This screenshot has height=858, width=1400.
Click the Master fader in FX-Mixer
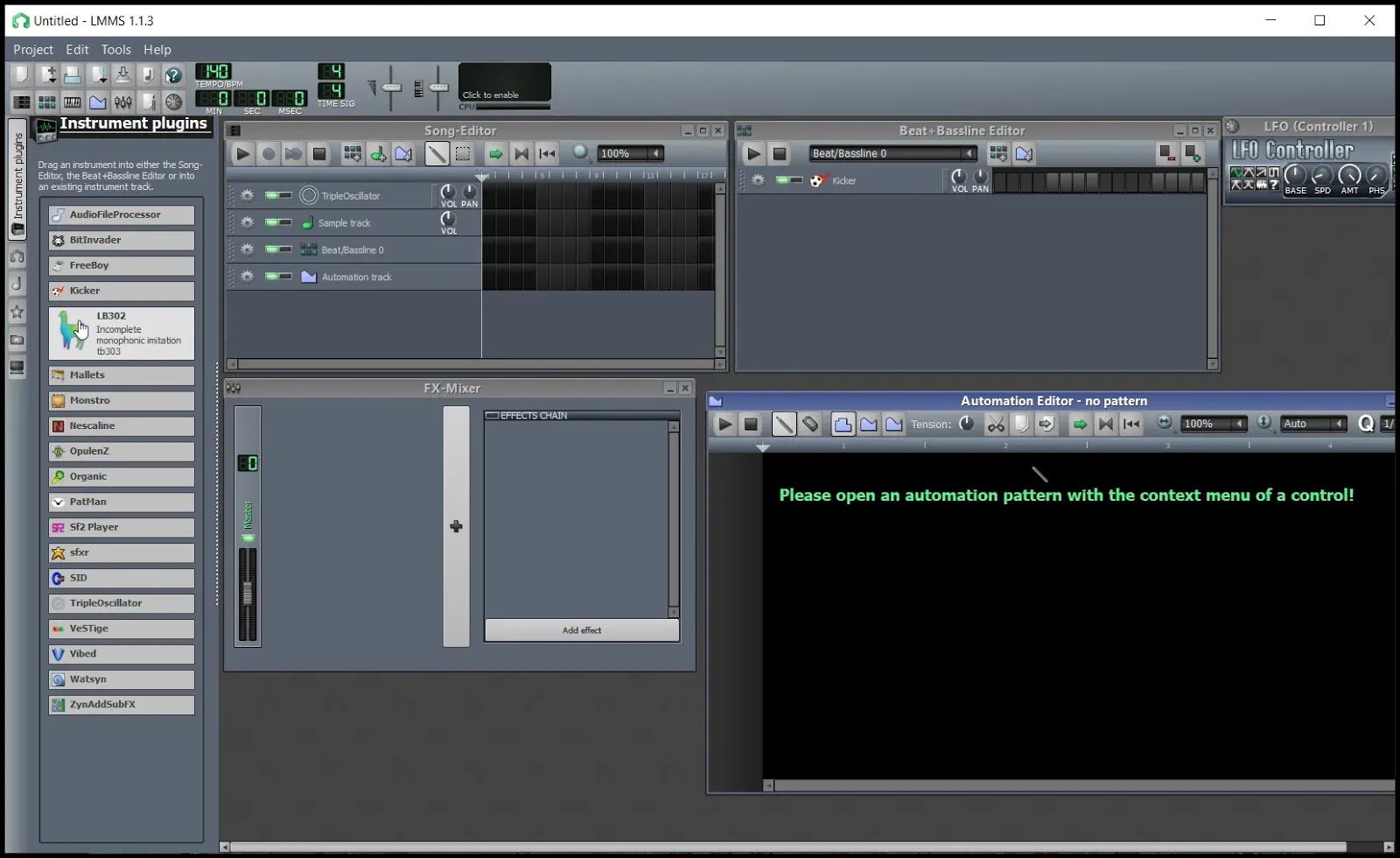(x=248, y=594)
